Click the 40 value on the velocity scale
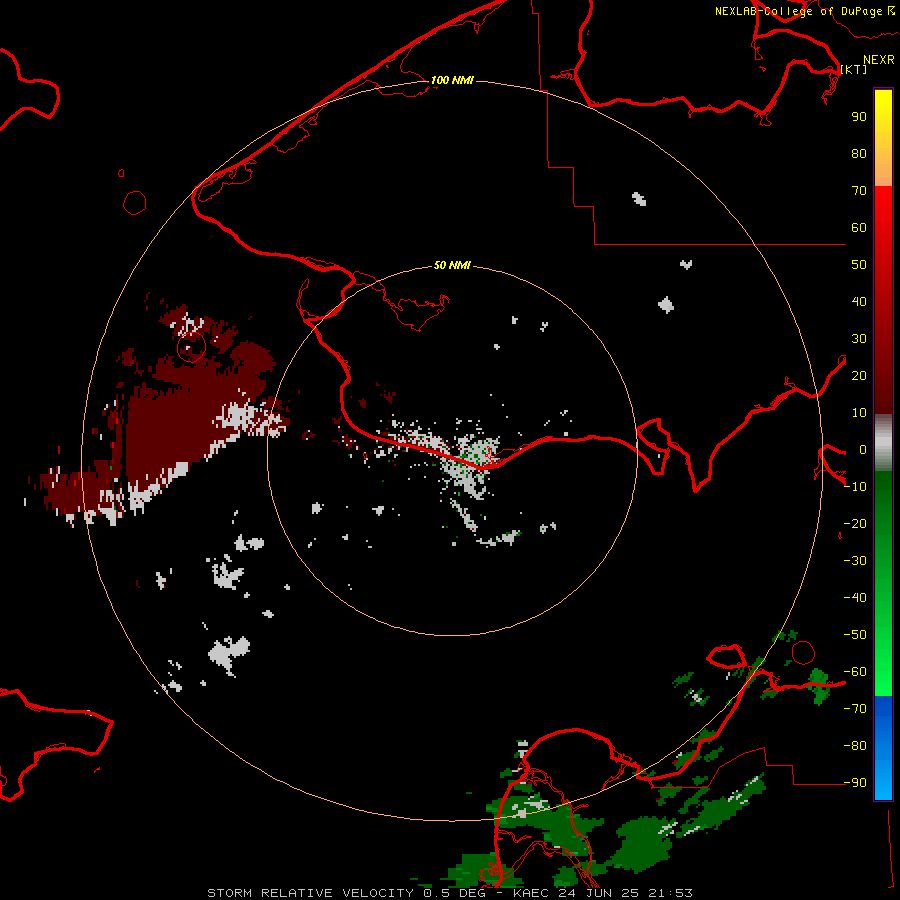The image size is (900, 900). (x=859, y=301)
